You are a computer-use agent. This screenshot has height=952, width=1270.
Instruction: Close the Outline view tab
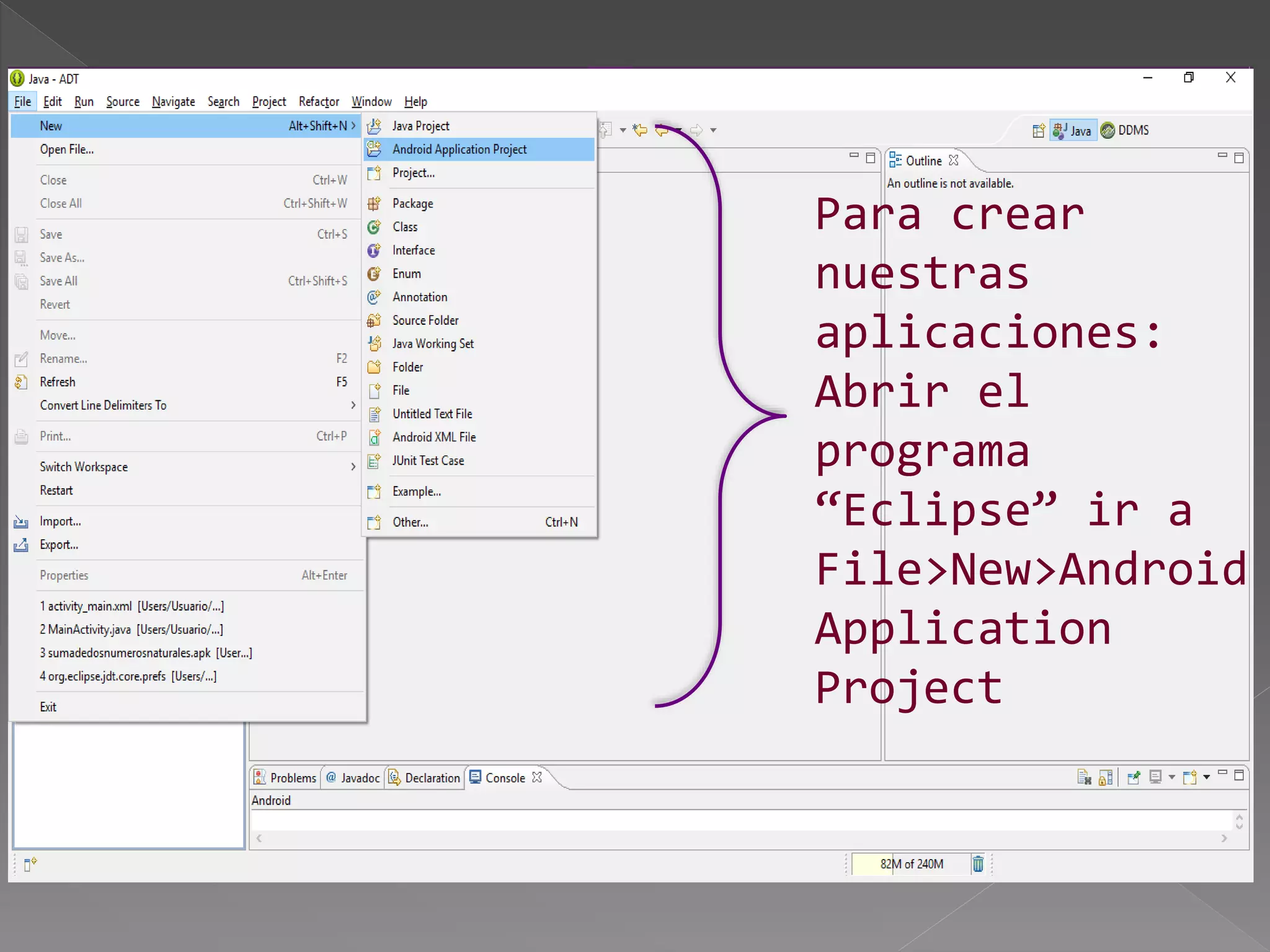point(954,161)
